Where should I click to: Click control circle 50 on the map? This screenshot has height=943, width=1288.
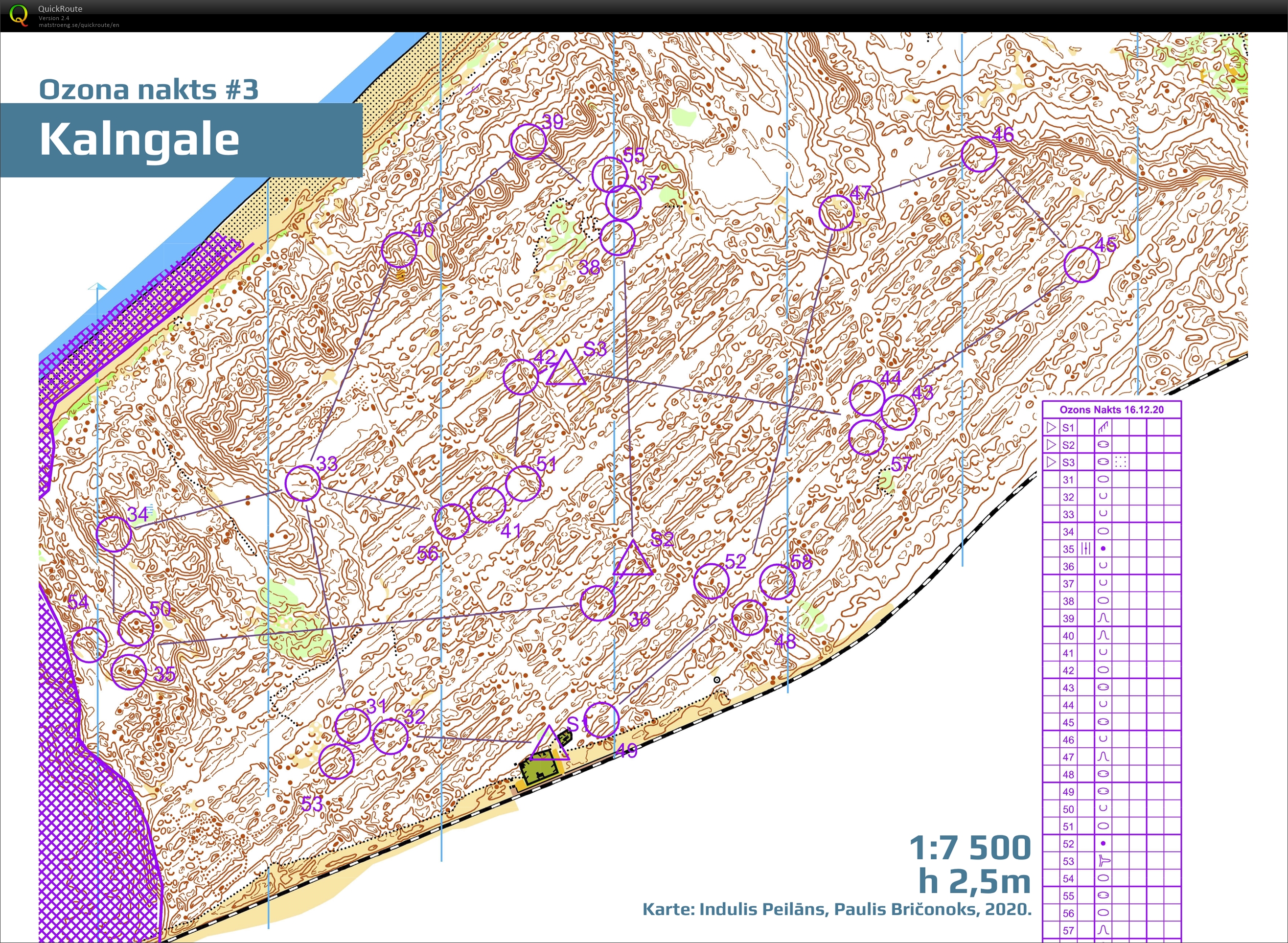coord(136,628)
